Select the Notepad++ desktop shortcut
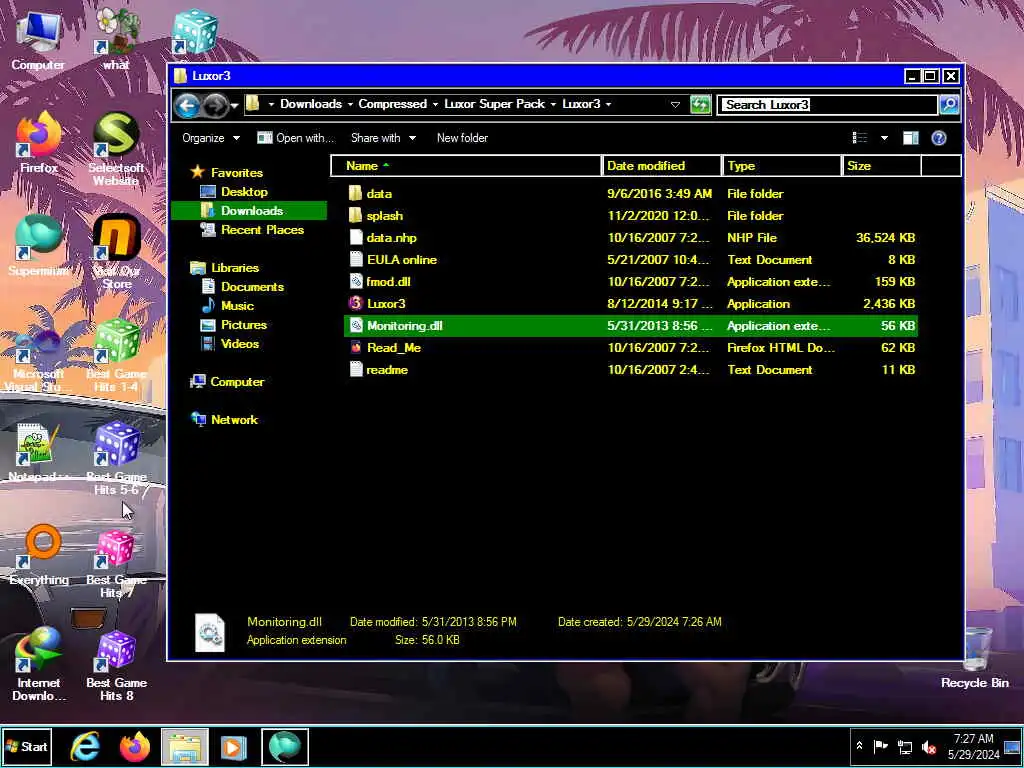The image size is (1024, 768). (39, 453)
